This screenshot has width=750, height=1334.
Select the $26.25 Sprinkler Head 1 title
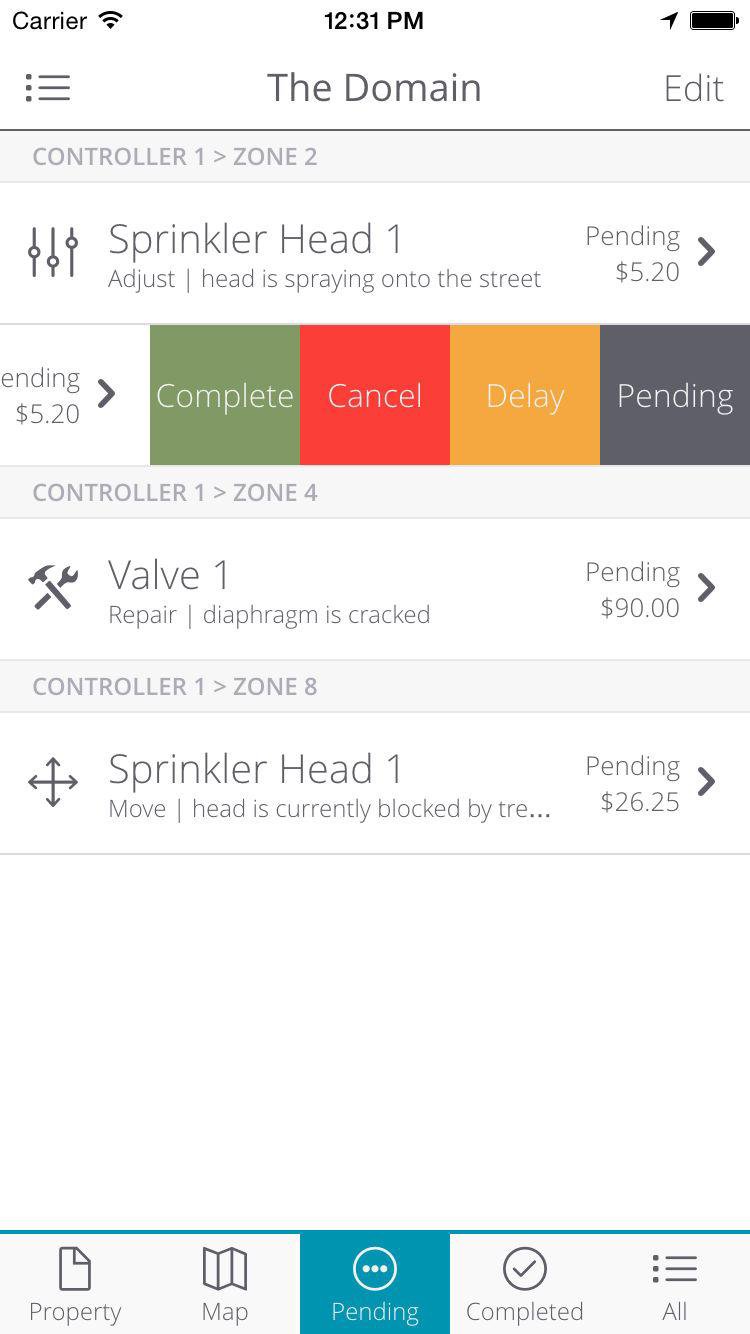pos(256,769)
